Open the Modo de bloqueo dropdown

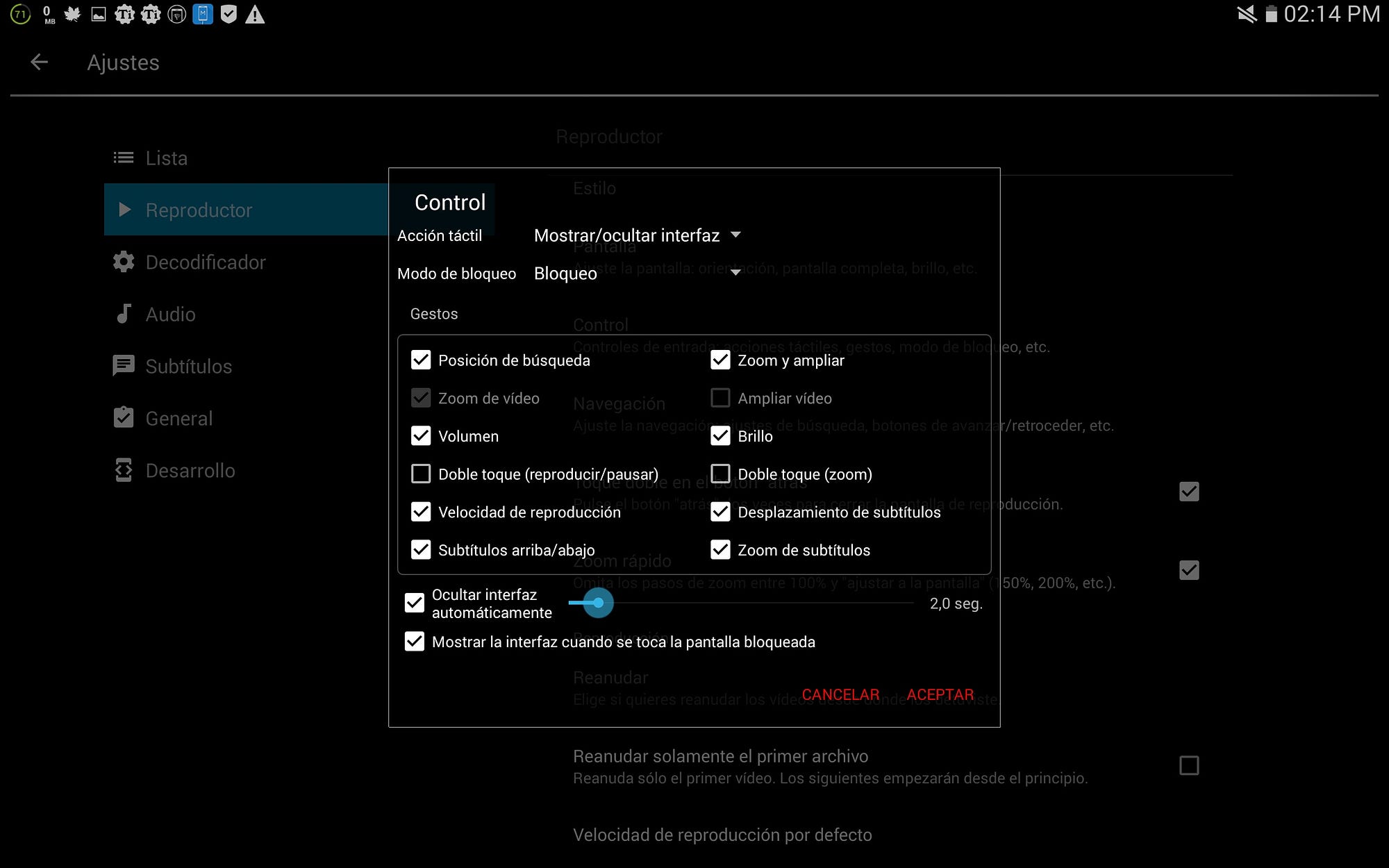point(637,273)
